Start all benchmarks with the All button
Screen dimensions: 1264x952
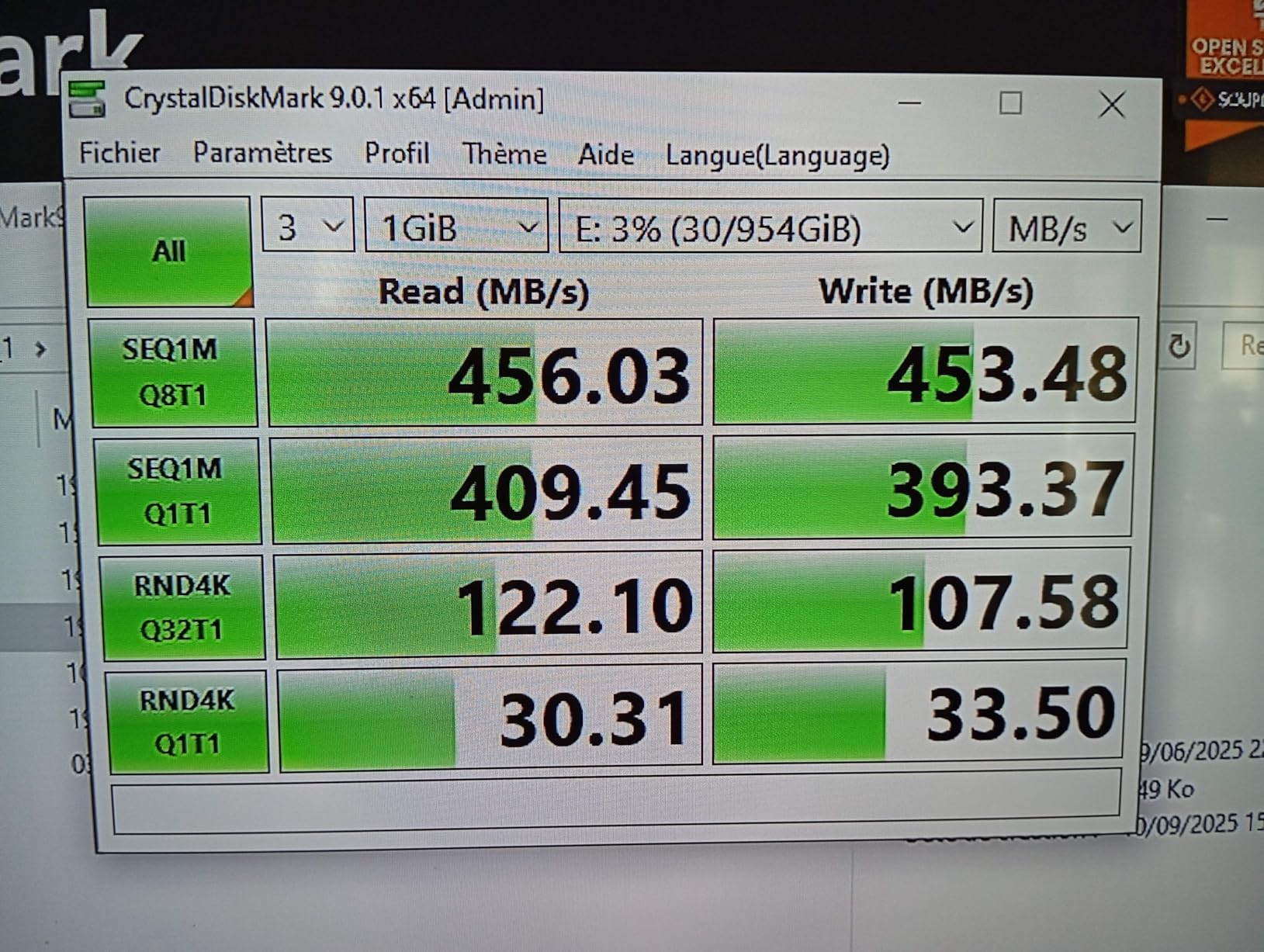pos(168,251)
